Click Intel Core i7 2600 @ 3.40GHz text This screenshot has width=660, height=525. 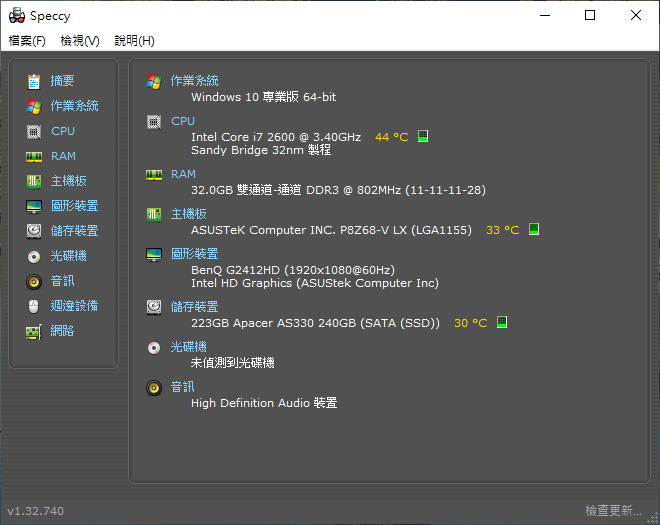[276, 137]
